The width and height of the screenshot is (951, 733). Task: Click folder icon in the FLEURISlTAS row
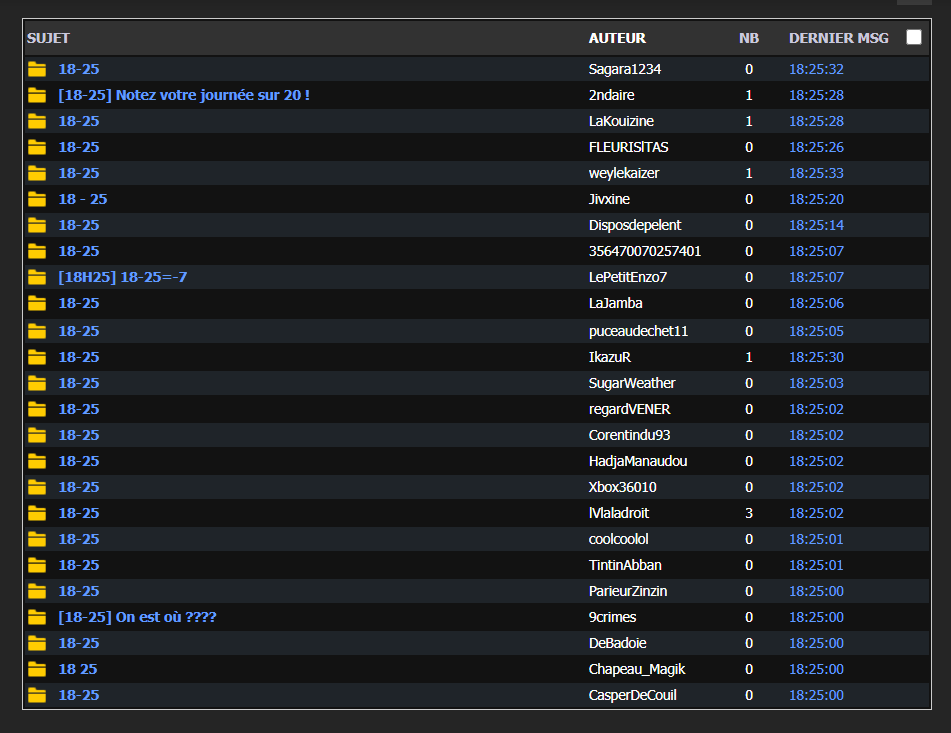pos(37,147)
